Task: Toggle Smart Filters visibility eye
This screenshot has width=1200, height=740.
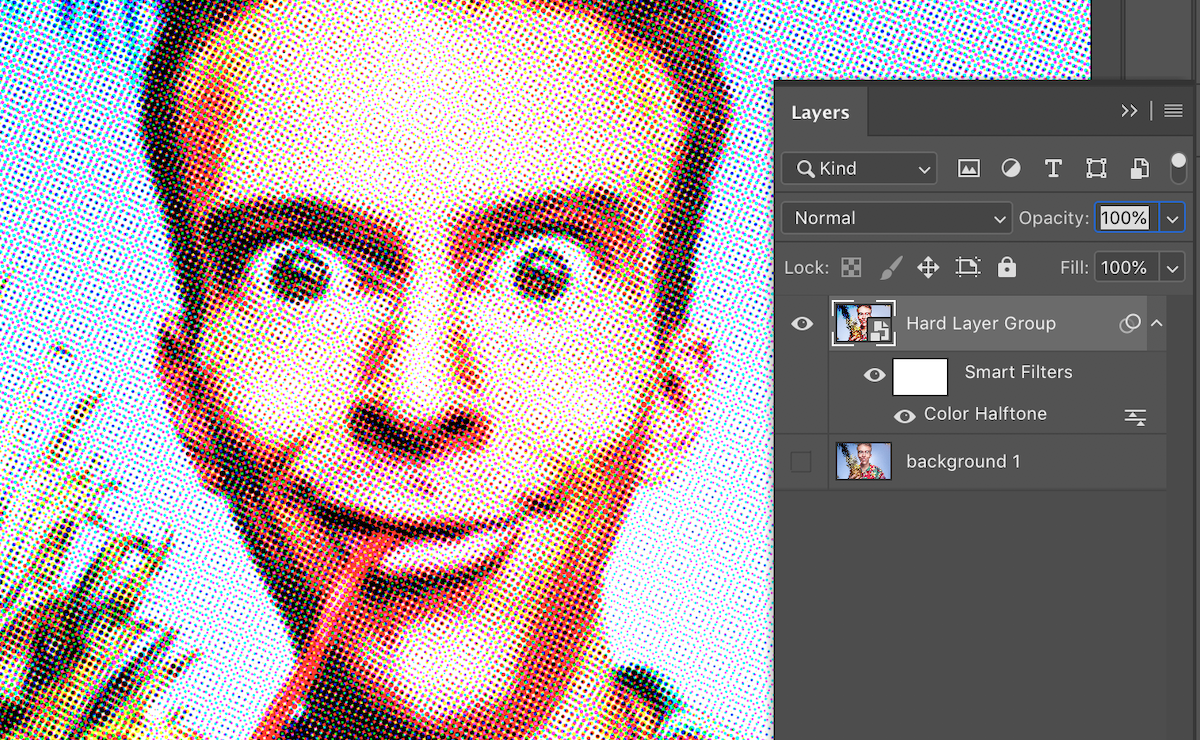Action: [x=874, y=375]
